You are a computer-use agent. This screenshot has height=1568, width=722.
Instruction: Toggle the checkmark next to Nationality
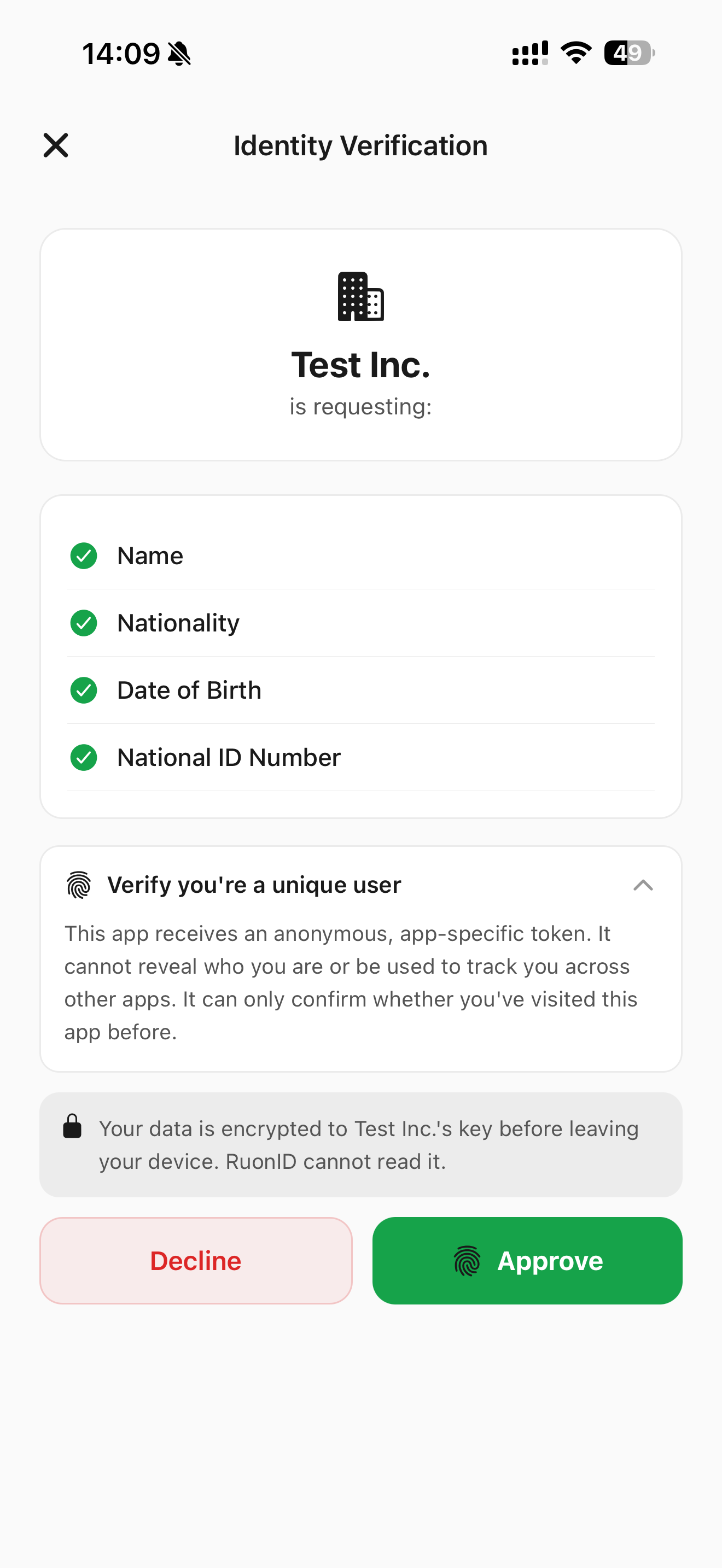(x=83, y=623)
